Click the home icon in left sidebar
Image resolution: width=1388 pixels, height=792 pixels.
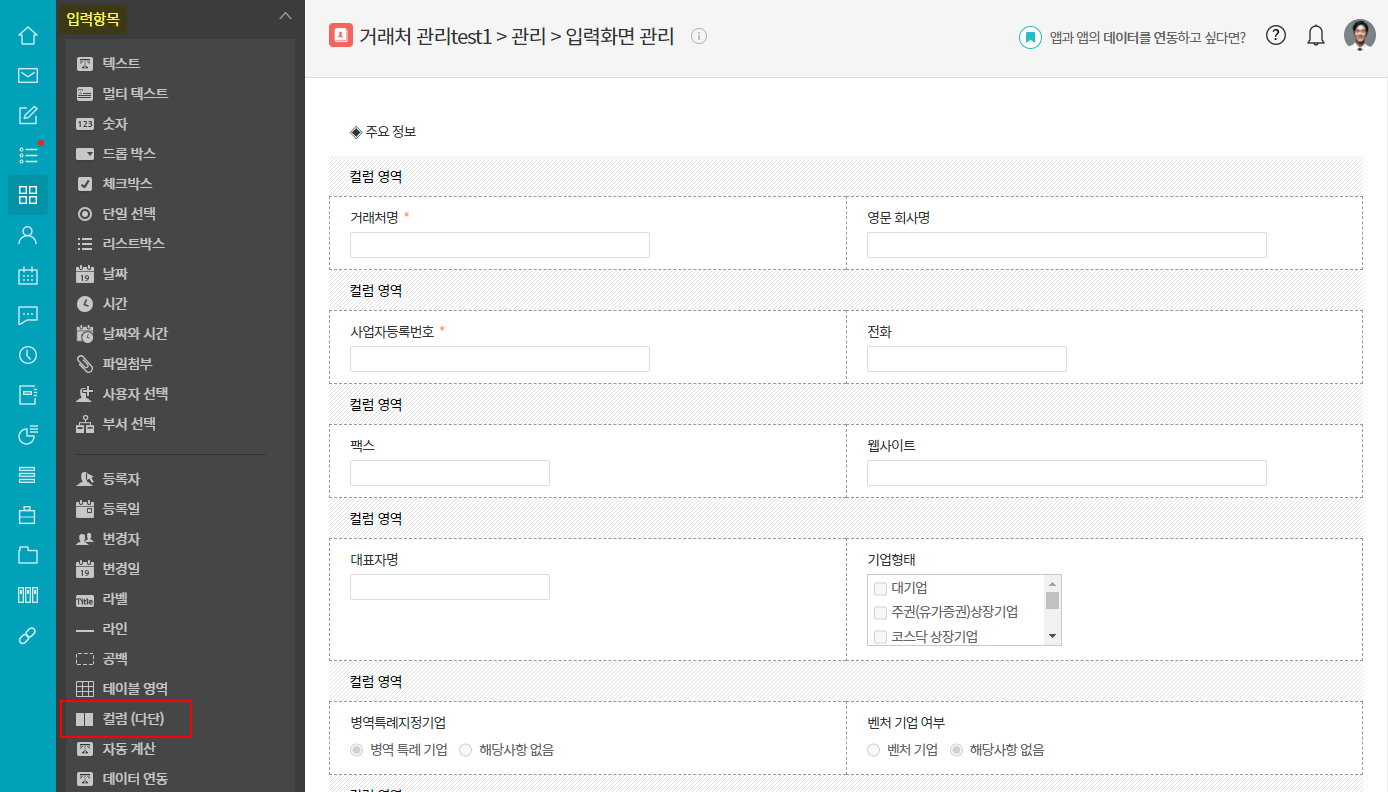tap(28, 36)
